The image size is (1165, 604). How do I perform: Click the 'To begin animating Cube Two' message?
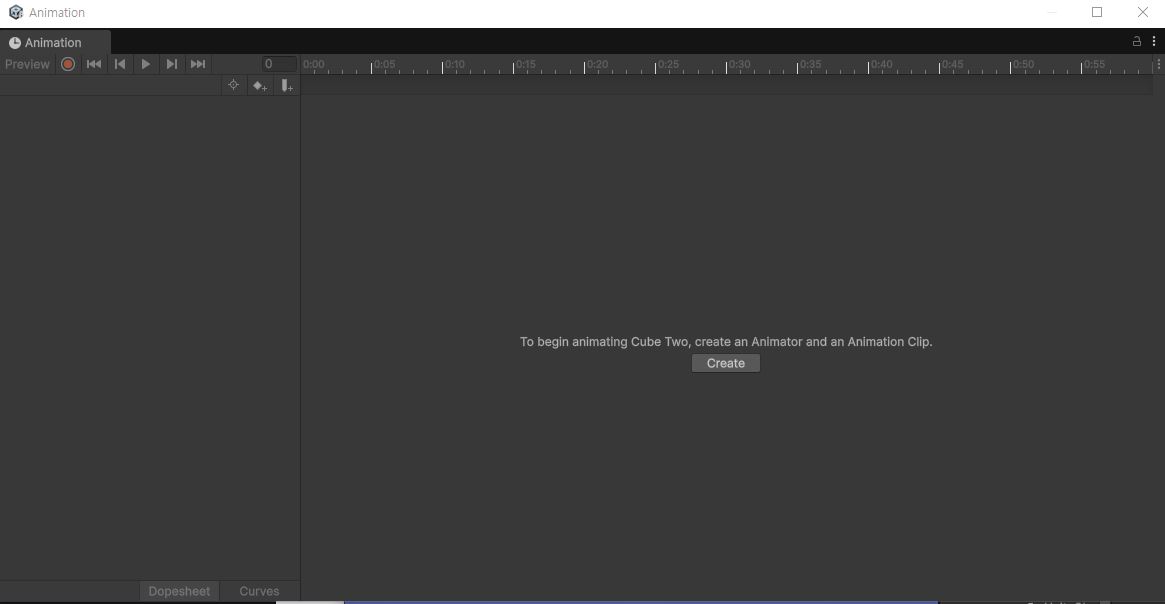click(x=726, y=342)
